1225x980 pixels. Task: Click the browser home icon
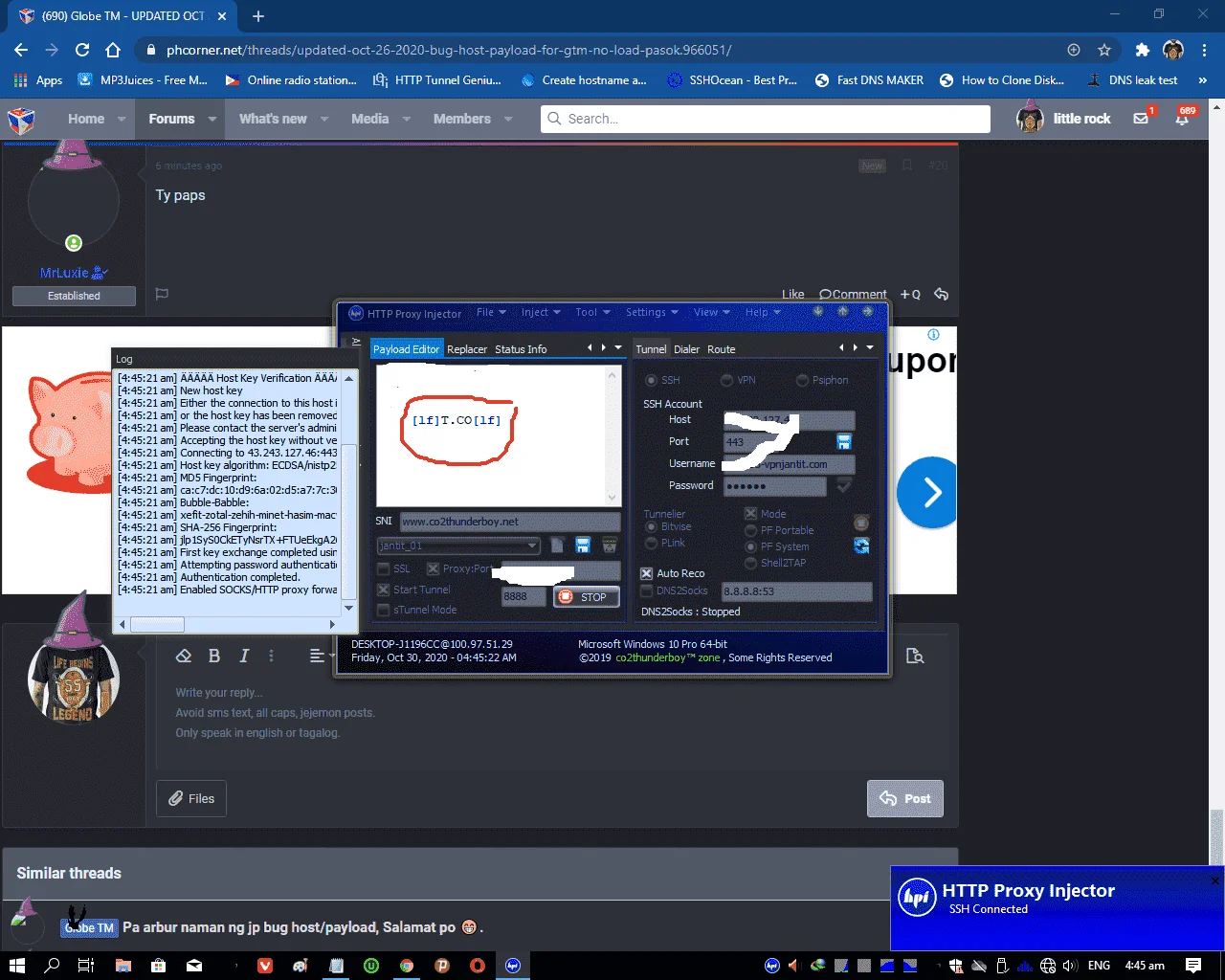[x=113, y=50]
